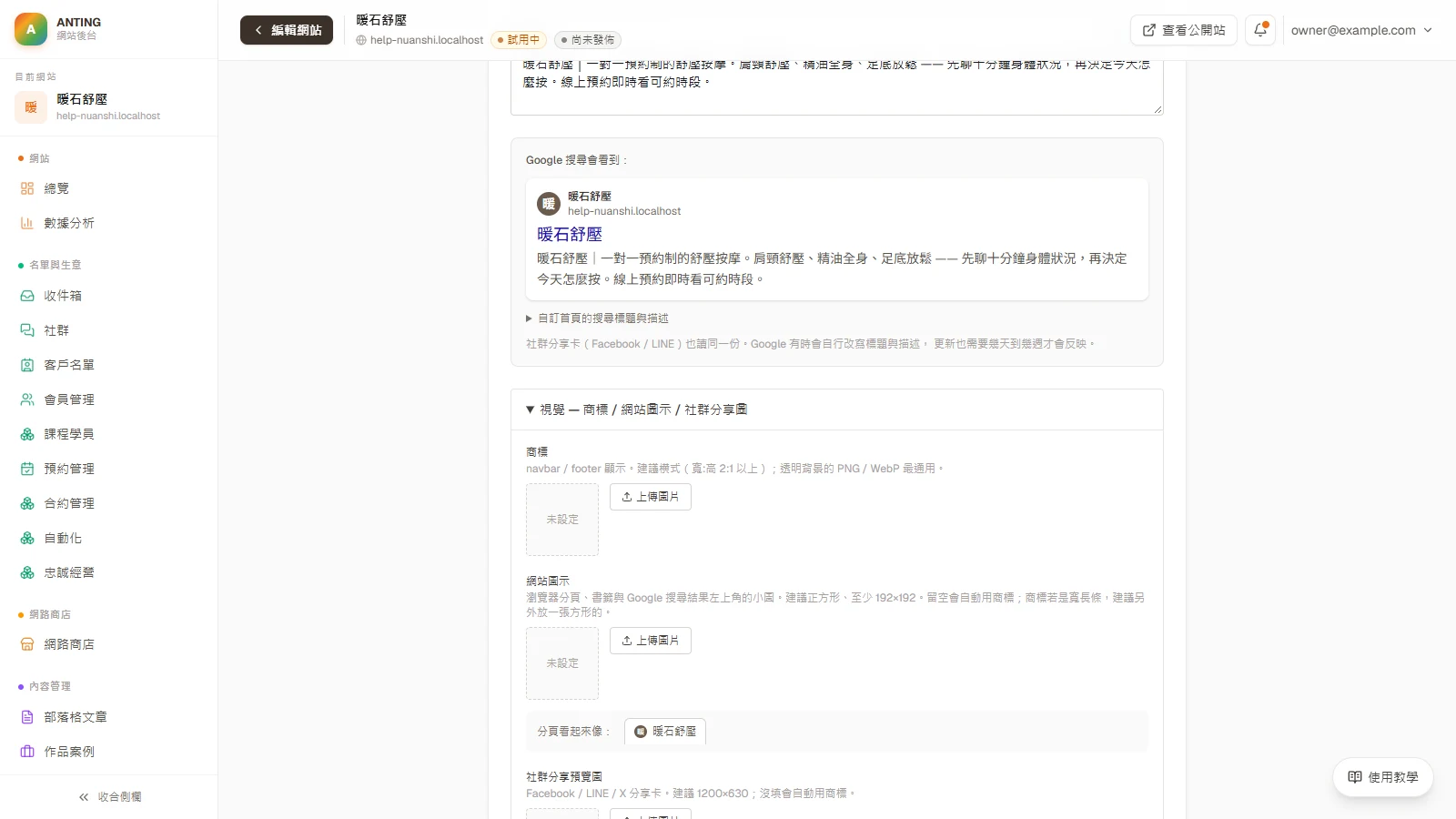Click the 部落格文章 document icon
1456x819 pixels.
27,717
